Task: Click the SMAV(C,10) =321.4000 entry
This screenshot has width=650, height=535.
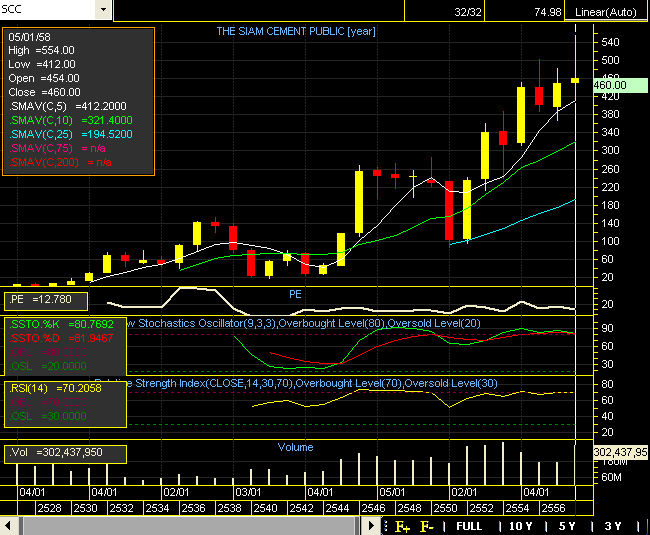Action: point(71,120)
